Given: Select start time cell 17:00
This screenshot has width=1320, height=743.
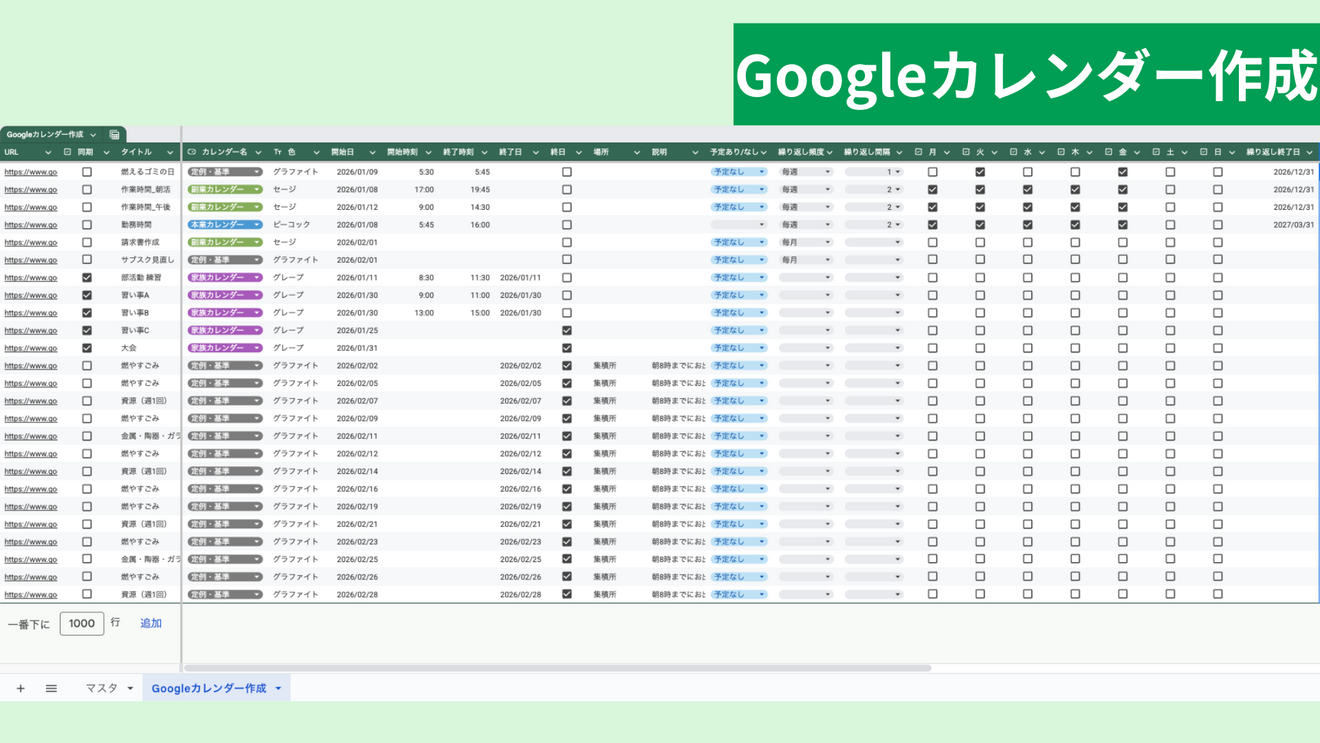Looking at the screenshot, I should coord(424,189).
